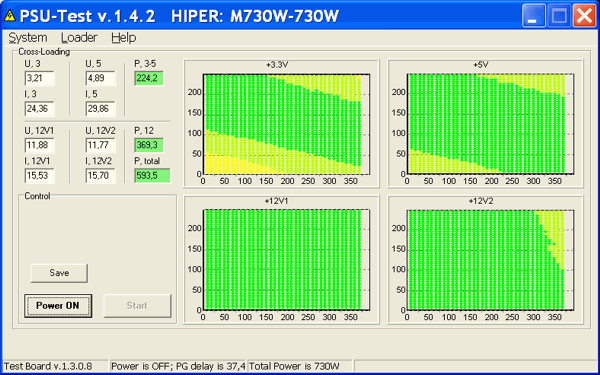Click the P, 12 power field showing 369,3
600x375 pixels.
(149, 145)
